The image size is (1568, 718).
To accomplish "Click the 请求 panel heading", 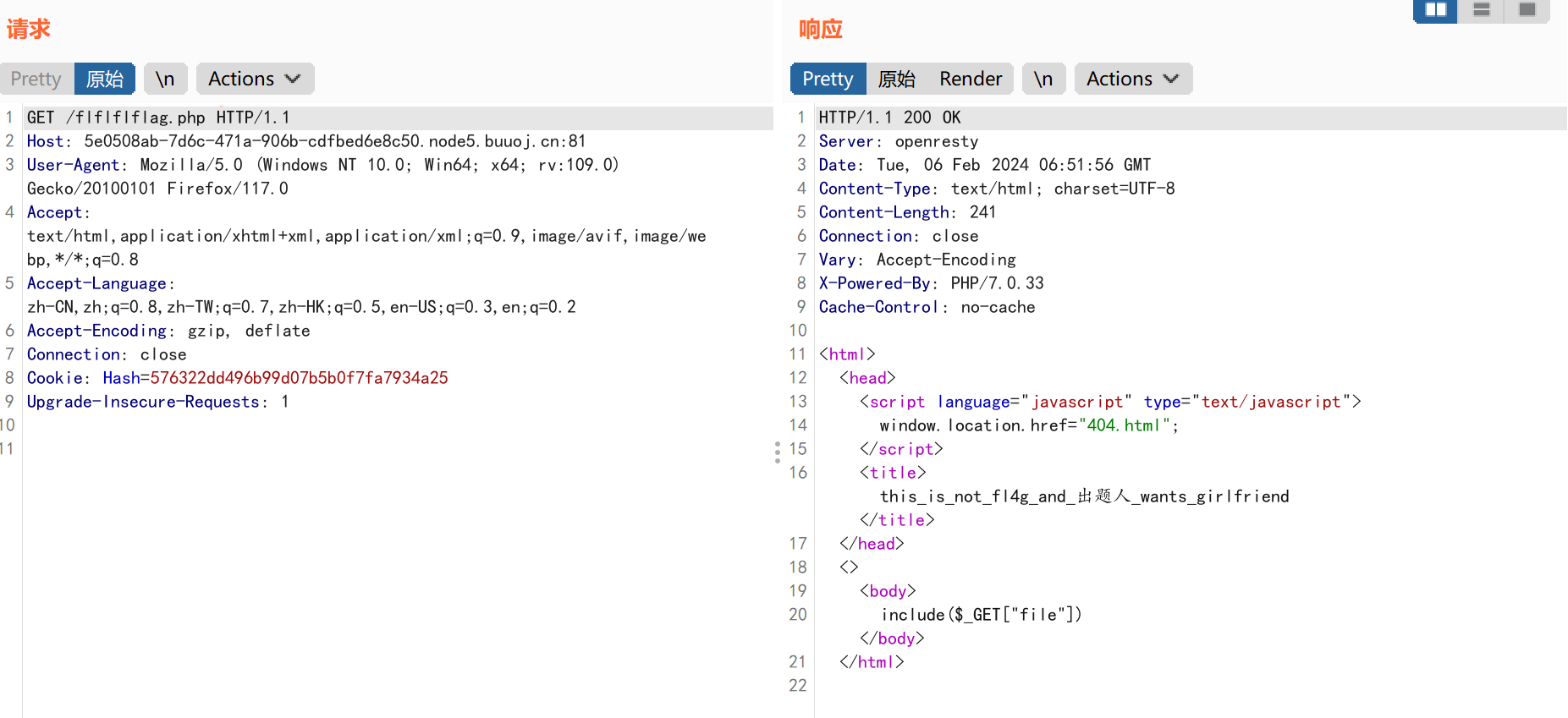I will (x=29, y=30).
